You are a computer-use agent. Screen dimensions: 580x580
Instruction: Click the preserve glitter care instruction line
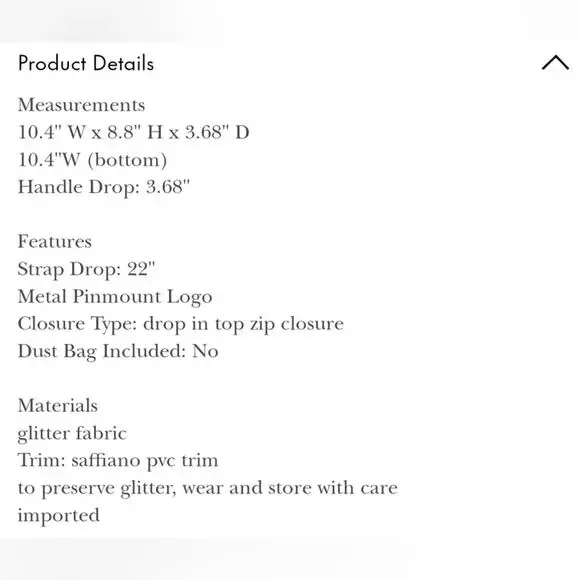[208, 488]
